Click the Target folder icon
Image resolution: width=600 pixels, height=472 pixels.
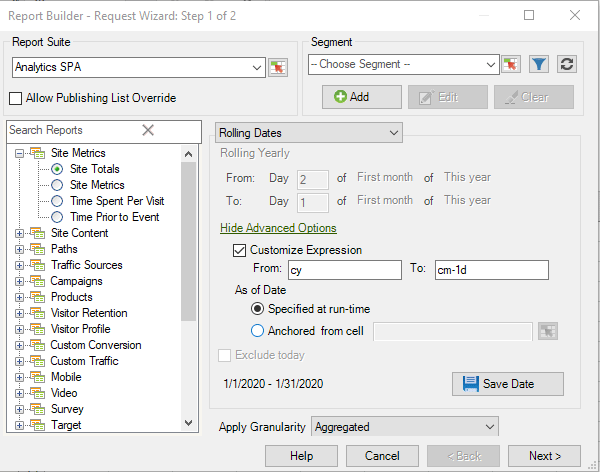[38, 425]
